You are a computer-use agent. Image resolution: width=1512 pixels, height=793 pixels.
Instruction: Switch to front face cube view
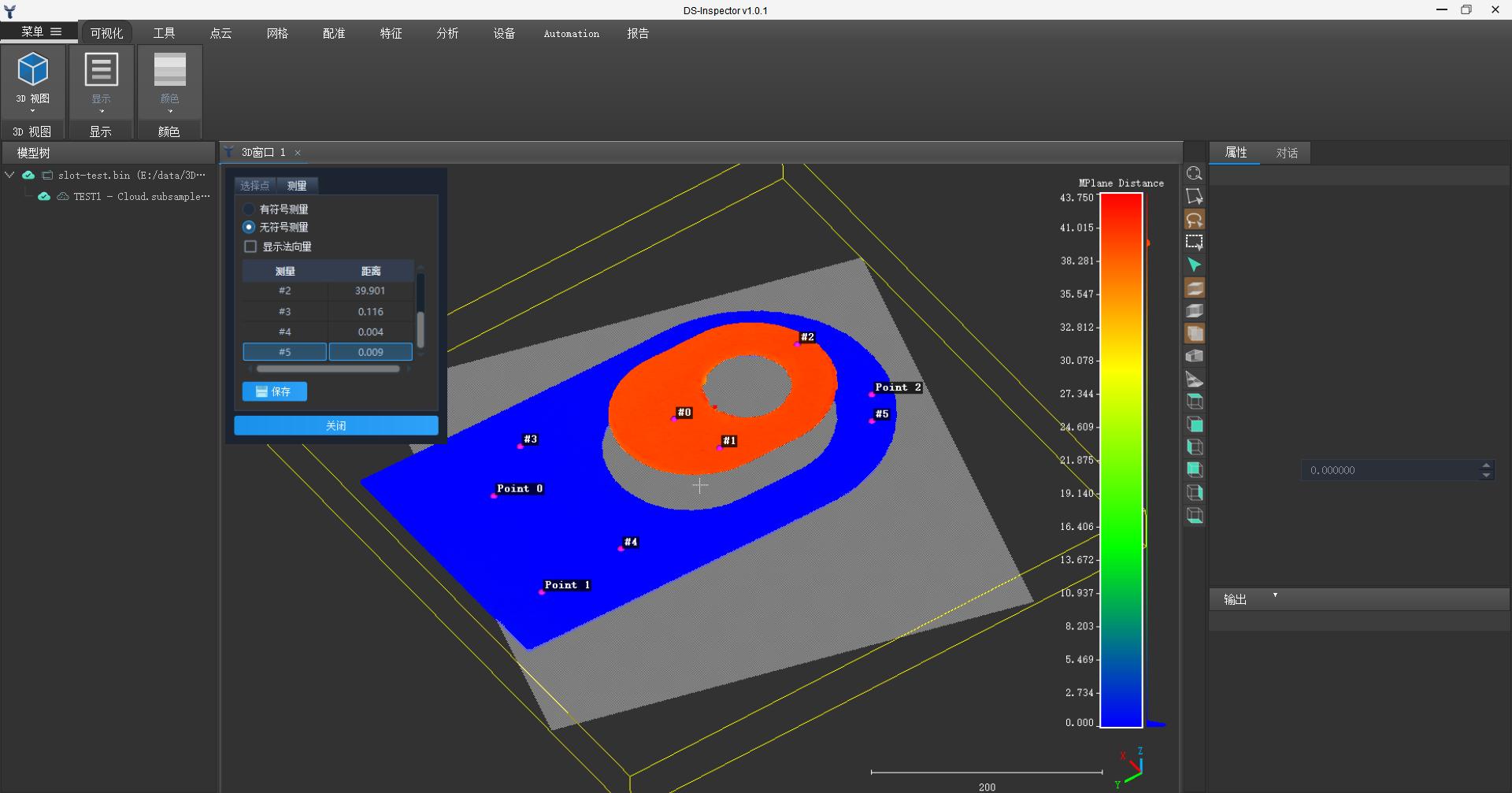(1194, 424)
